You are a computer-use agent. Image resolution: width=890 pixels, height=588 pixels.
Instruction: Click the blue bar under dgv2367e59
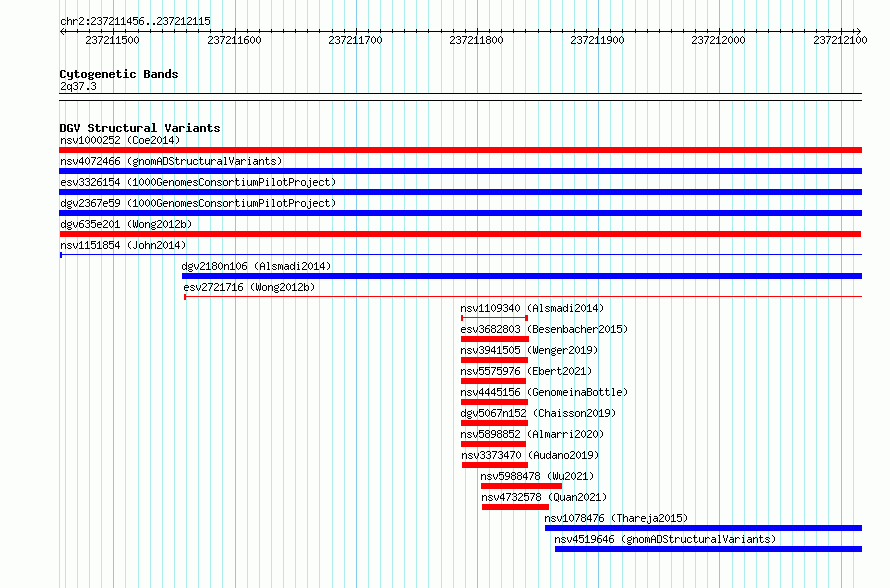tap(460, 213)
